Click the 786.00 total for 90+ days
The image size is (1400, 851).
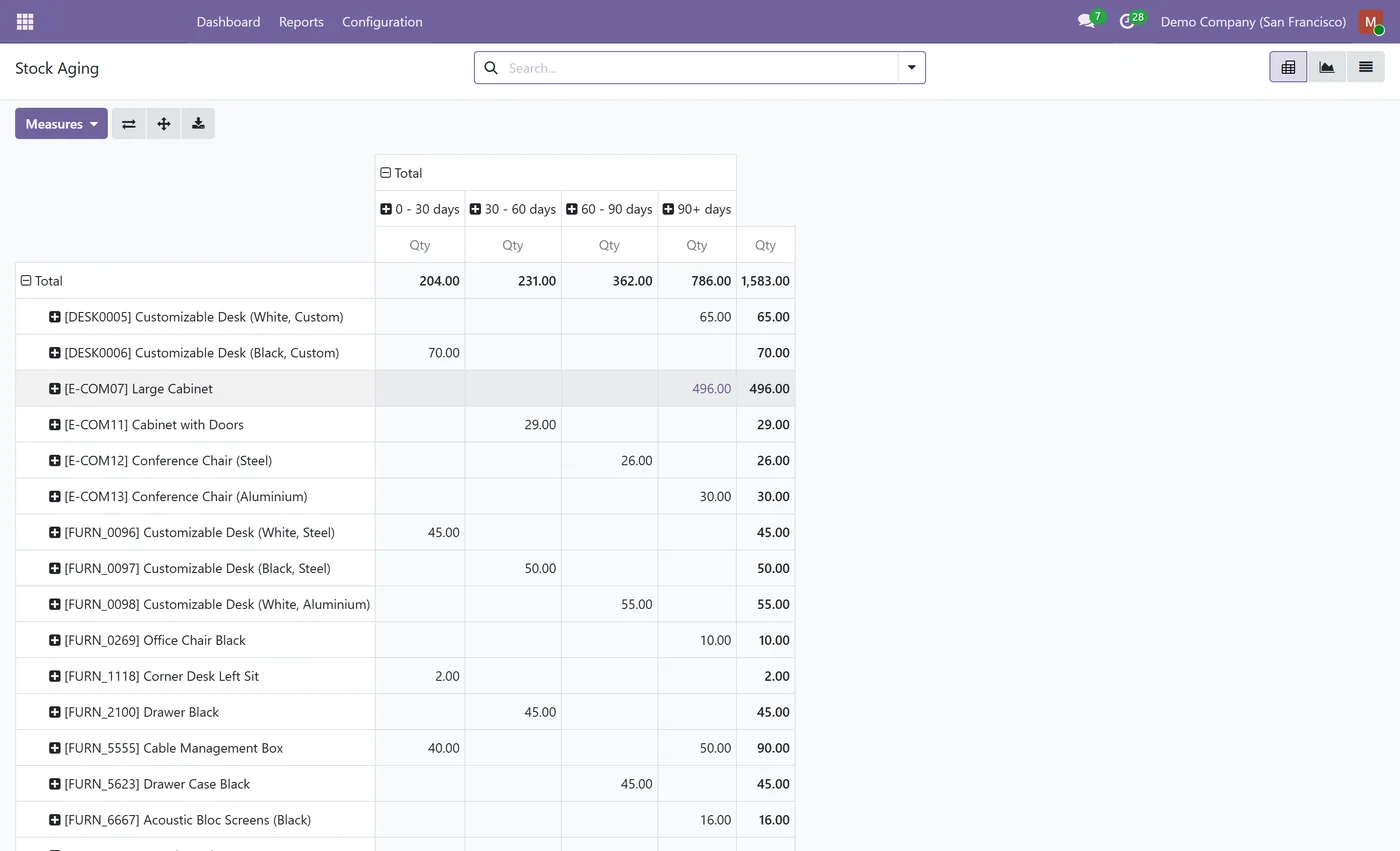[697, 281]
